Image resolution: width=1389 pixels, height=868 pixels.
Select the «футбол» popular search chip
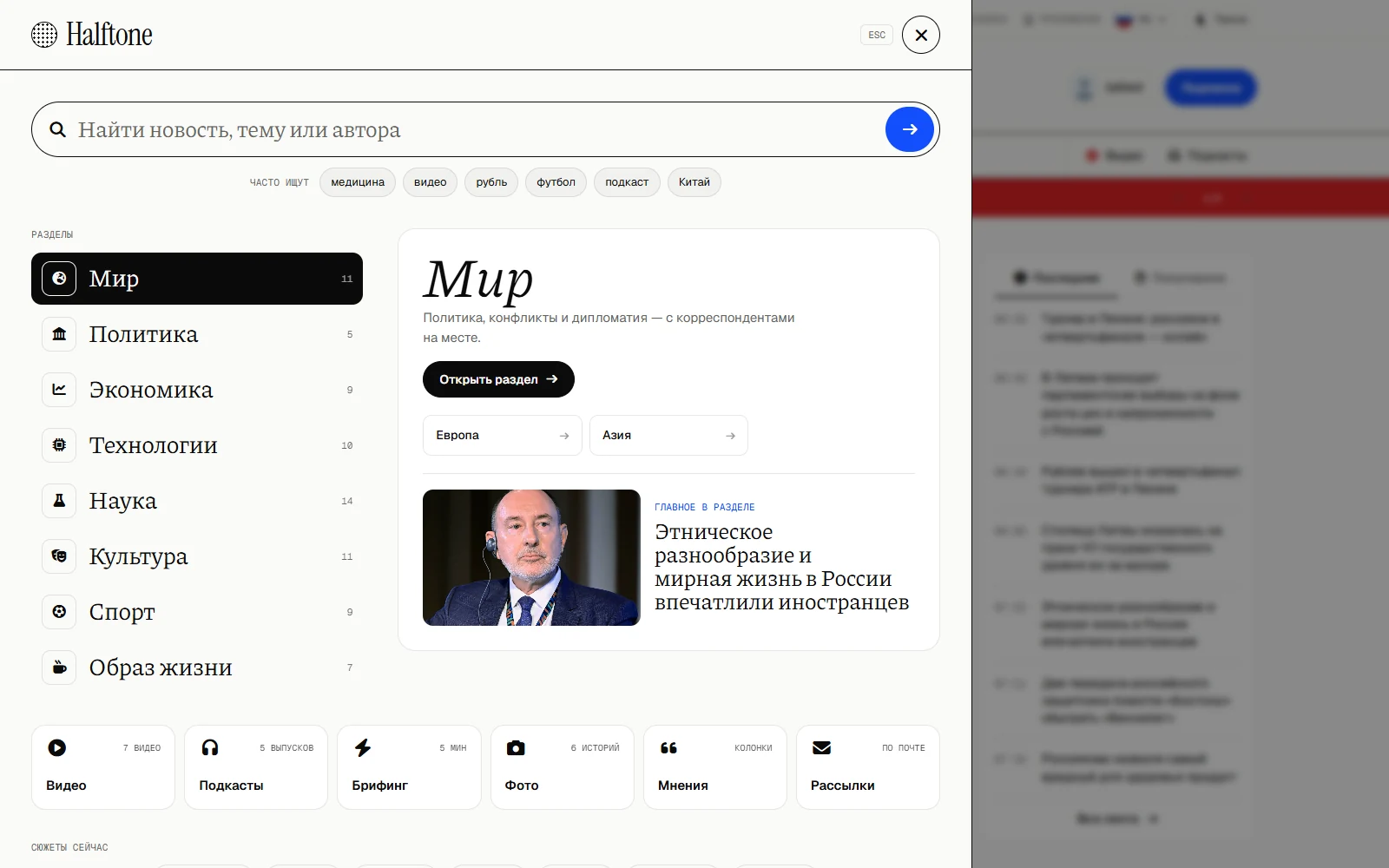[x=556, y=182]
